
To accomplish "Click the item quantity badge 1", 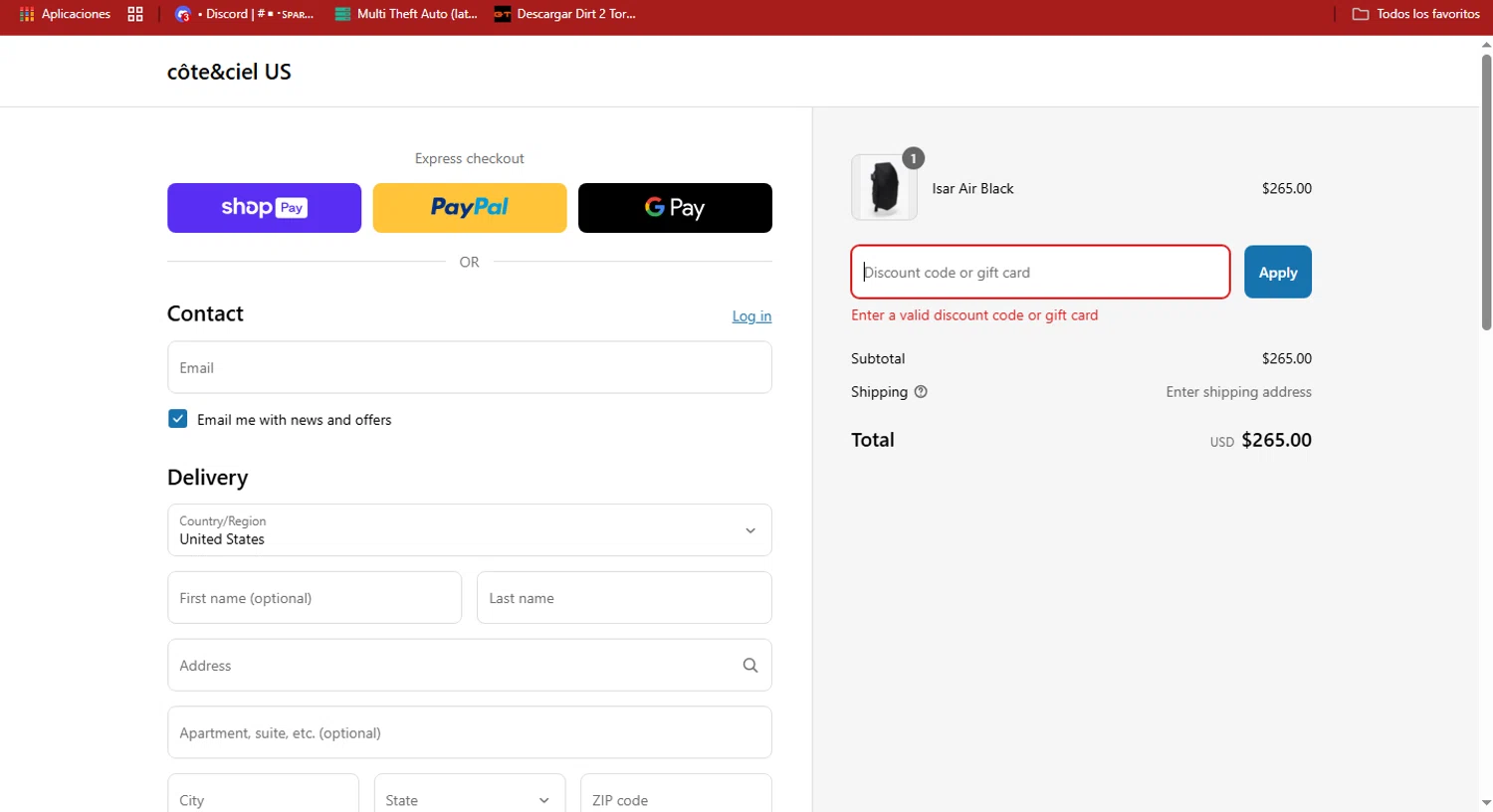I will coord(913,158).
